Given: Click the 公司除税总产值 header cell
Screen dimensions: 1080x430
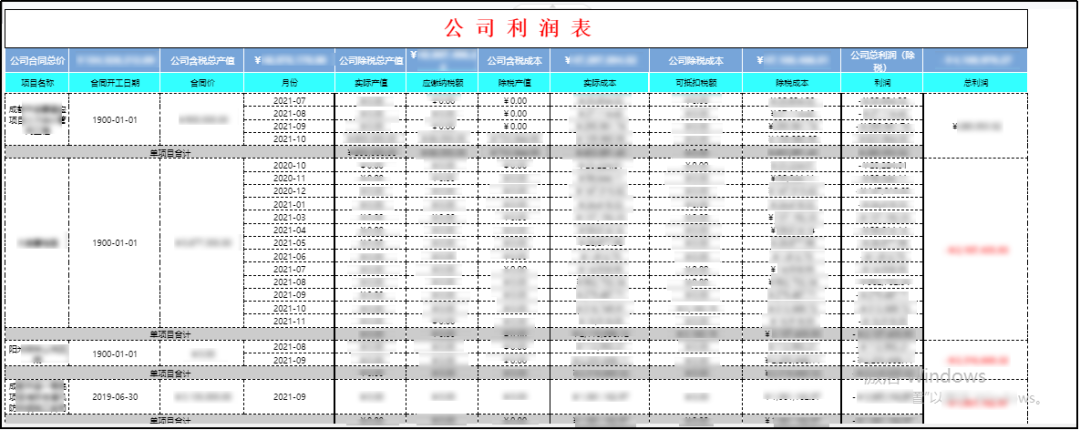Looking at the screenshot, I should tap(371, 61).
